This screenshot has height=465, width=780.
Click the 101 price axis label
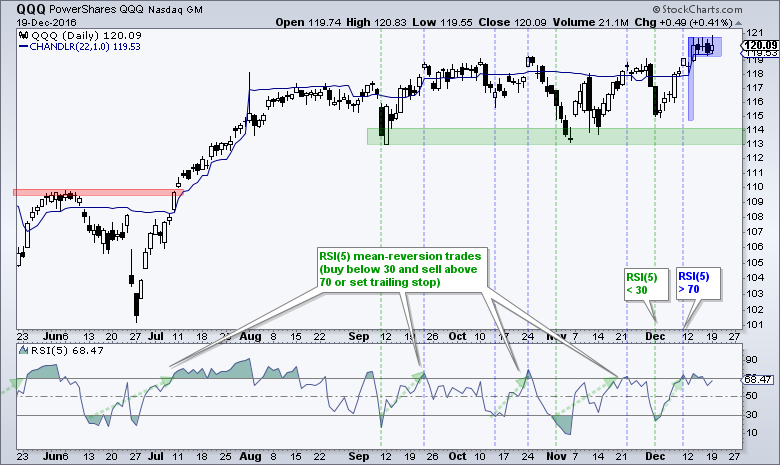click(x=755, y=325)
